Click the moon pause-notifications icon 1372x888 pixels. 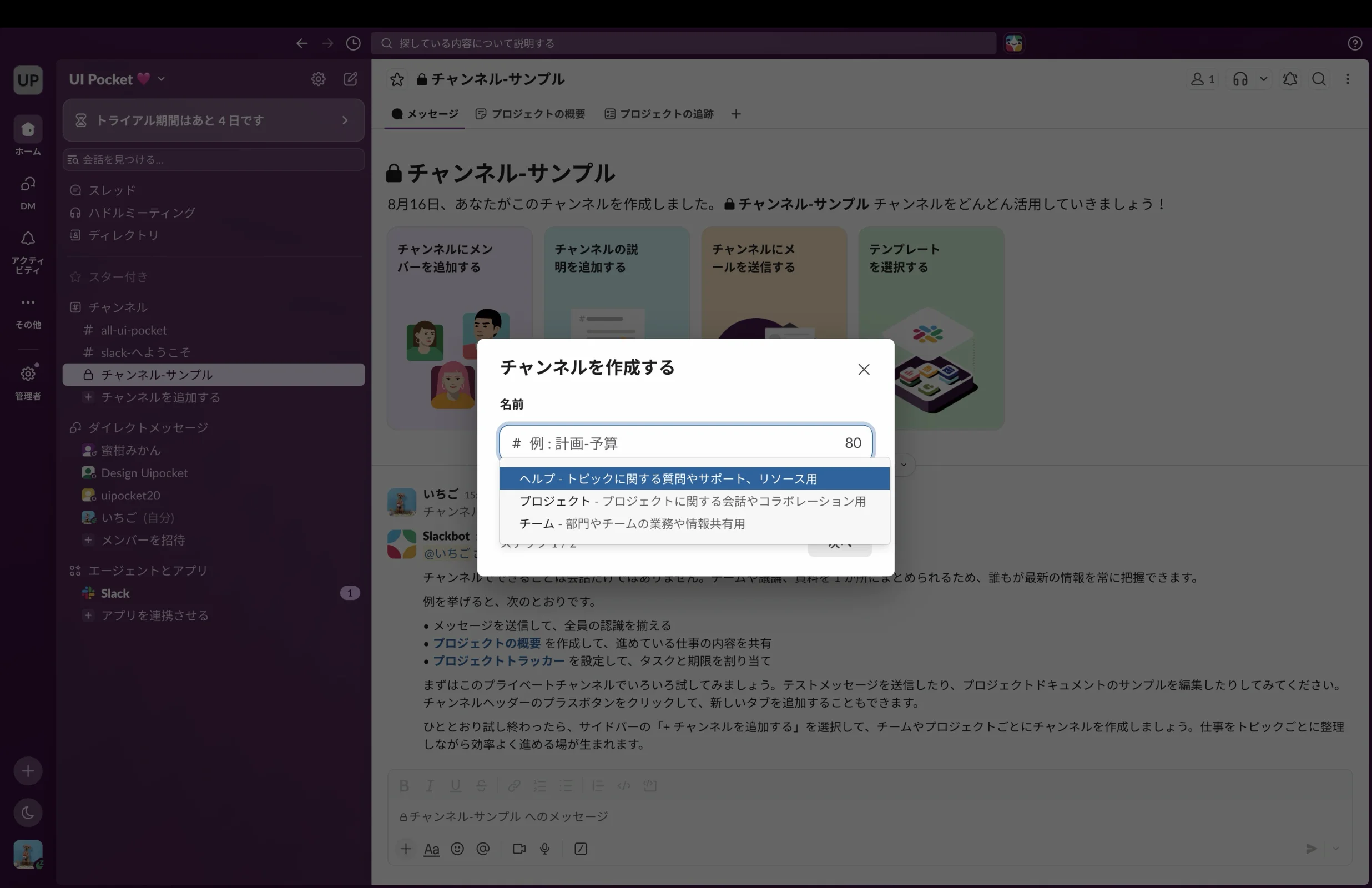28,813
